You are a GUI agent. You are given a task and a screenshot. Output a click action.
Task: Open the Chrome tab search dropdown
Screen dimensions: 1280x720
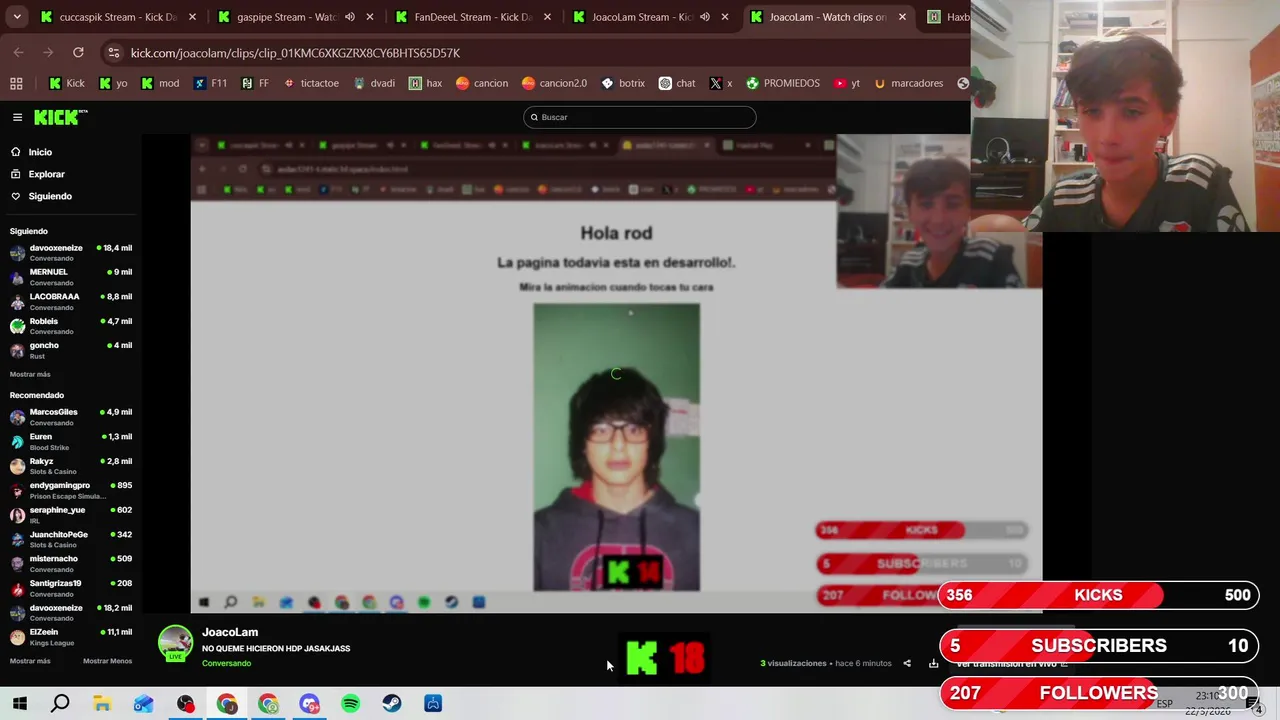pos(17,17)
